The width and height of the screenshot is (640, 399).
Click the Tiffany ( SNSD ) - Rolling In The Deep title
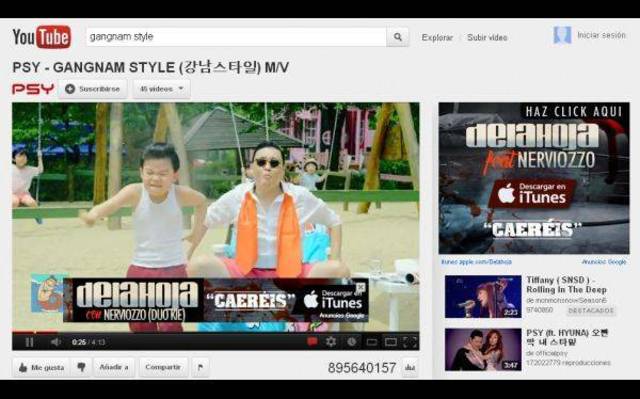tap(566, 285)
